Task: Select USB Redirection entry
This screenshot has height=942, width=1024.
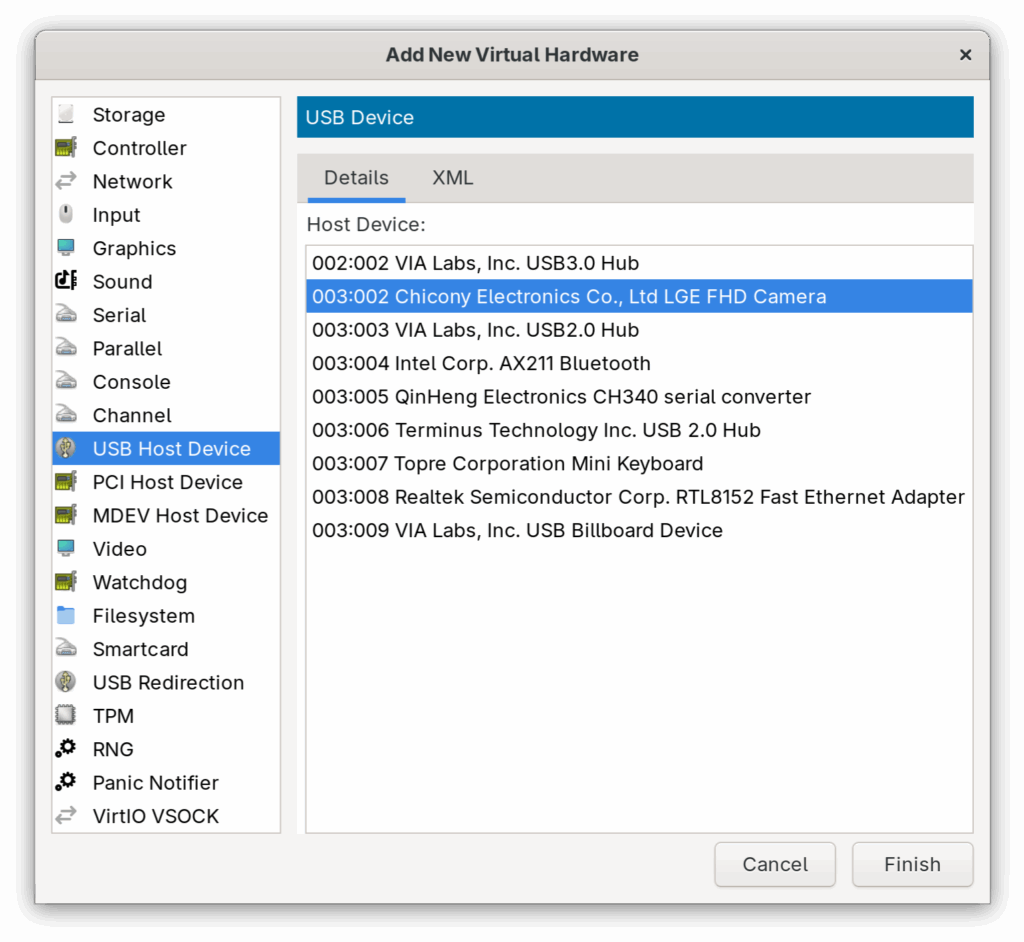Action: pyautogui.click(x=168, y=683)
